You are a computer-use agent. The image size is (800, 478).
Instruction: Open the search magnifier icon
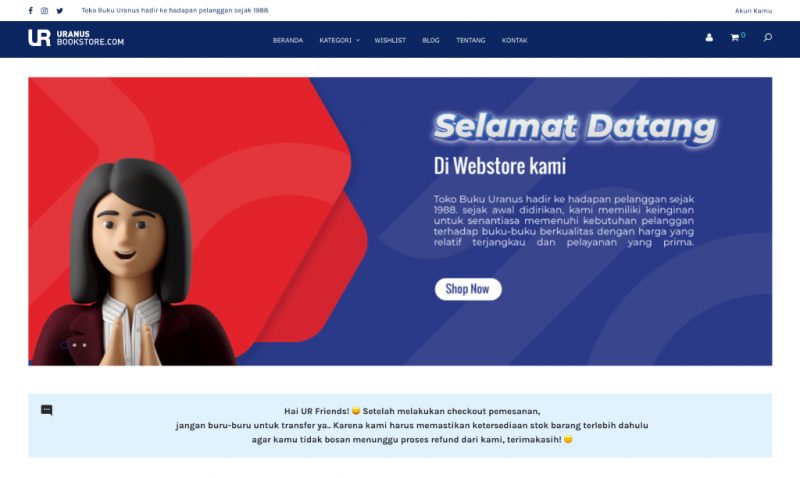pyautogui.click(x=767, y=37)
